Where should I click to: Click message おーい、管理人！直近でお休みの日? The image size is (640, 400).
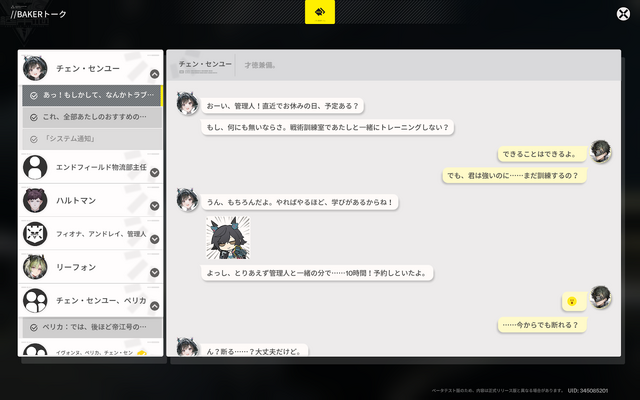click(x=282, y=106)
